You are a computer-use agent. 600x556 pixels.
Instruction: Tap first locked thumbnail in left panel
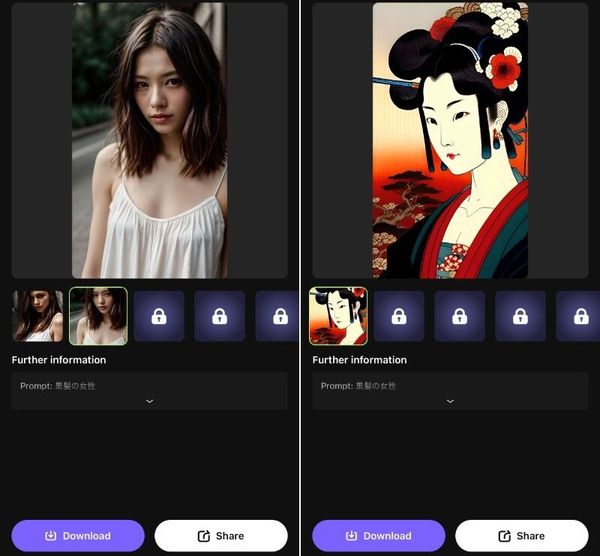(159, 316)
